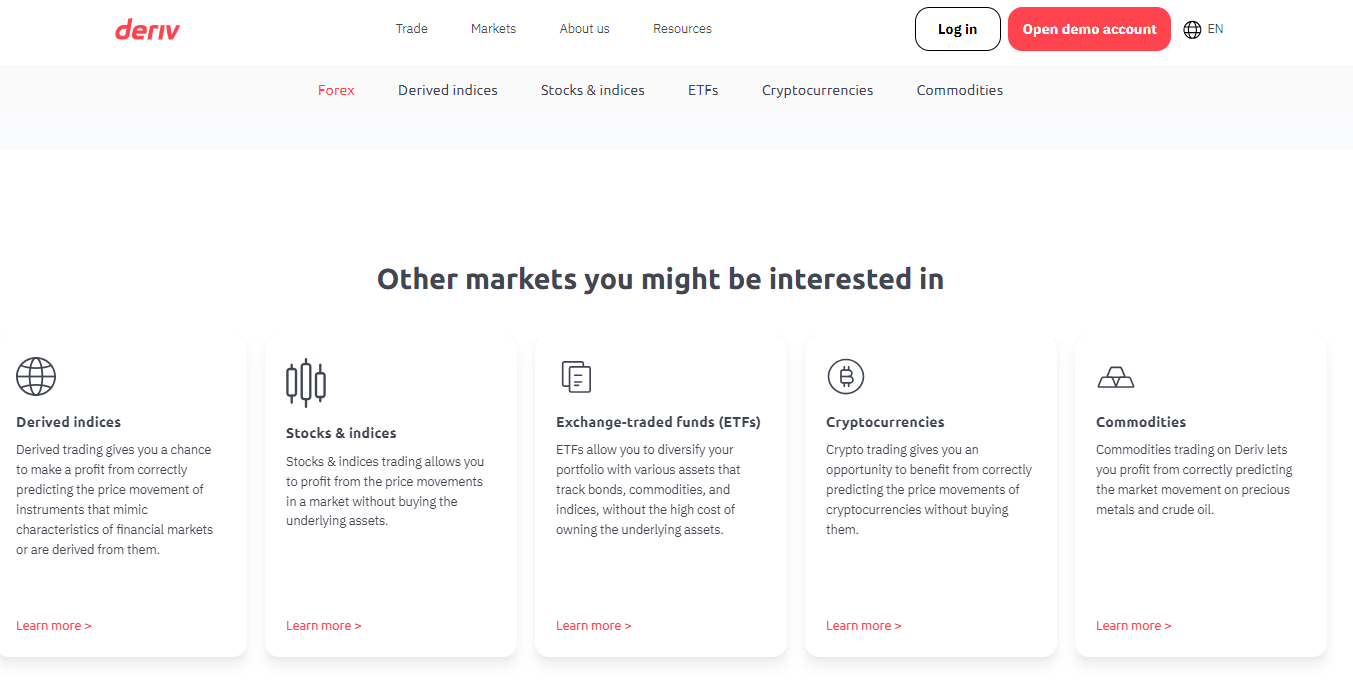Click the Deriv logo
Screen dimensions: 1353x686
pyautogui.click(x=147, y=30)
